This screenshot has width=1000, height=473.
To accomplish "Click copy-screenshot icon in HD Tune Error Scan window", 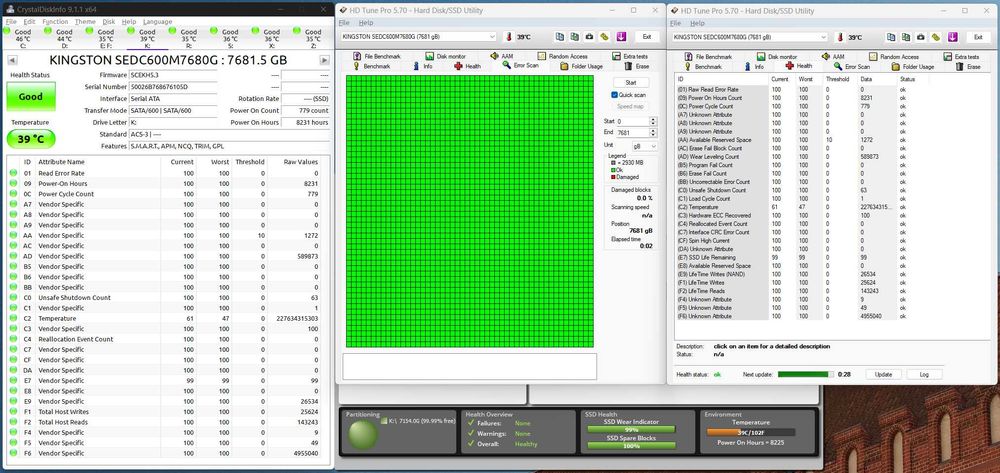I will pyautogui.click(x=575, y=37).
